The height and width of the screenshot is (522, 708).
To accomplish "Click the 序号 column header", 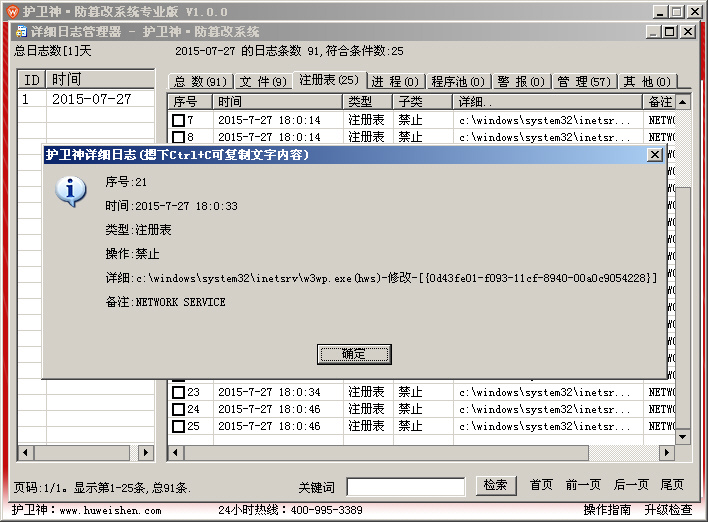I will click(x=190, y=102).
